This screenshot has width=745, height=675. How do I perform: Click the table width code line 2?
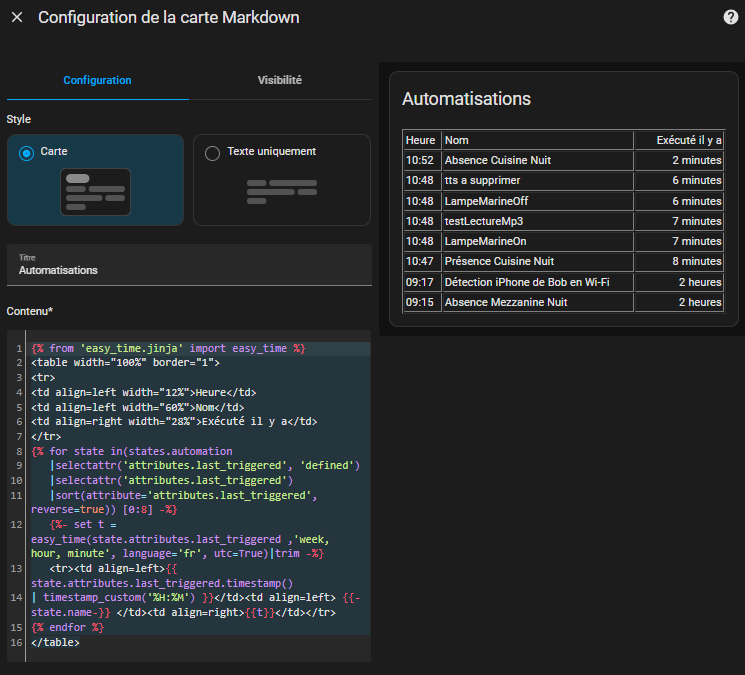click(x=125, y=362)
